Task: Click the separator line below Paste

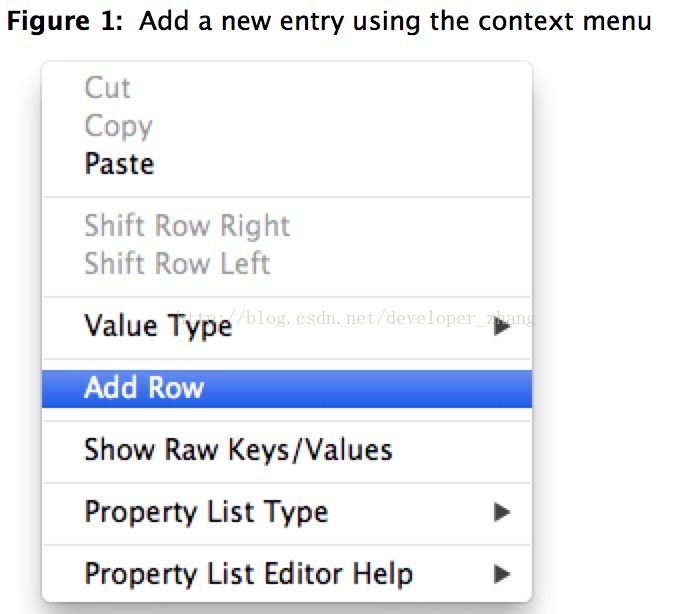Action: (x=287, y=197)
